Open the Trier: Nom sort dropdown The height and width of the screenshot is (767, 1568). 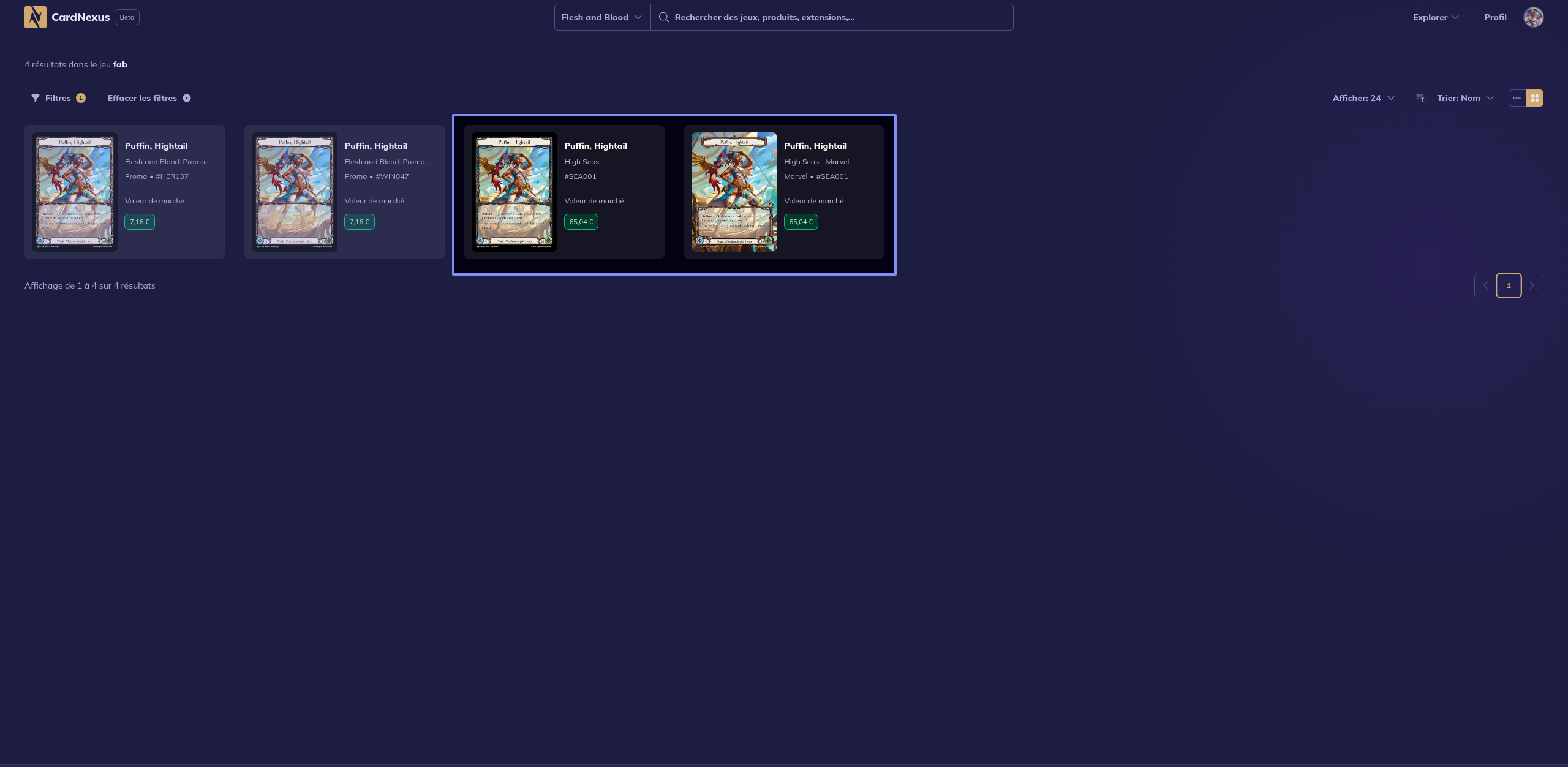coord(1464,98)
